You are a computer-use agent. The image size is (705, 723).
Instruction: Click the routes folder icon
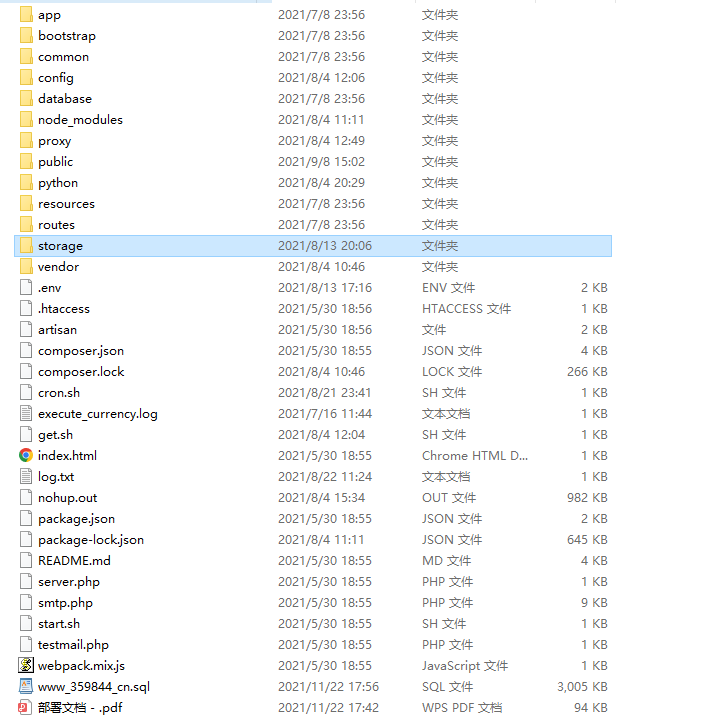26,224
